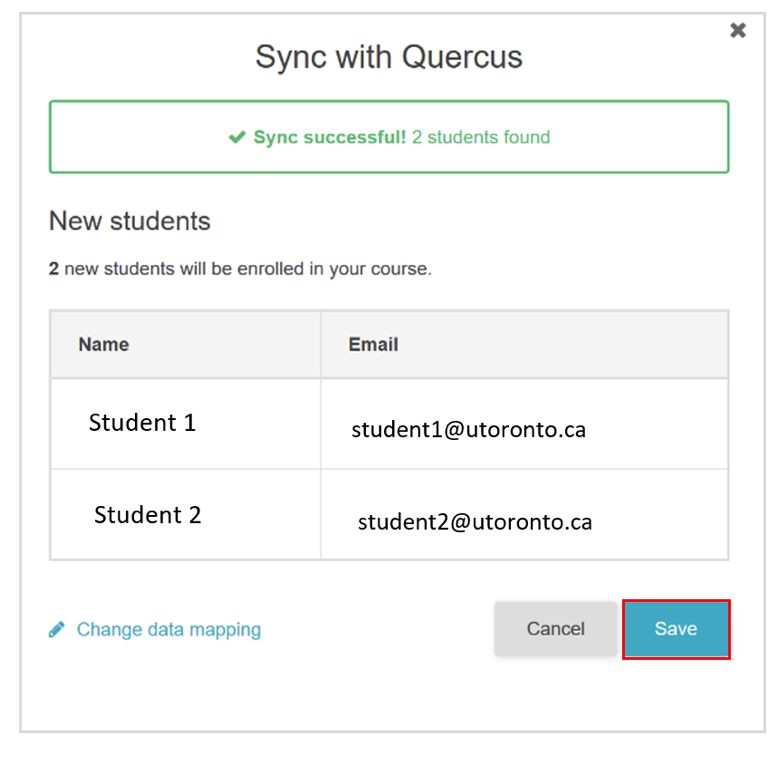Click the student1@utoronto.ca email cell
777x762 pixels.
click(524, 424)
